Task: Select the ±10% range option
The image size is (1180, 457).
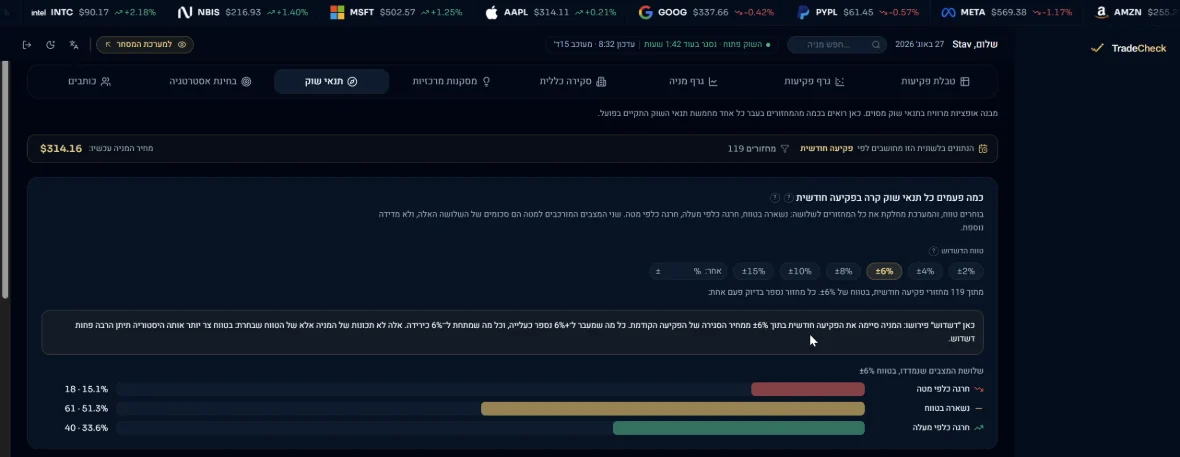Action: [x=800, y=271]
